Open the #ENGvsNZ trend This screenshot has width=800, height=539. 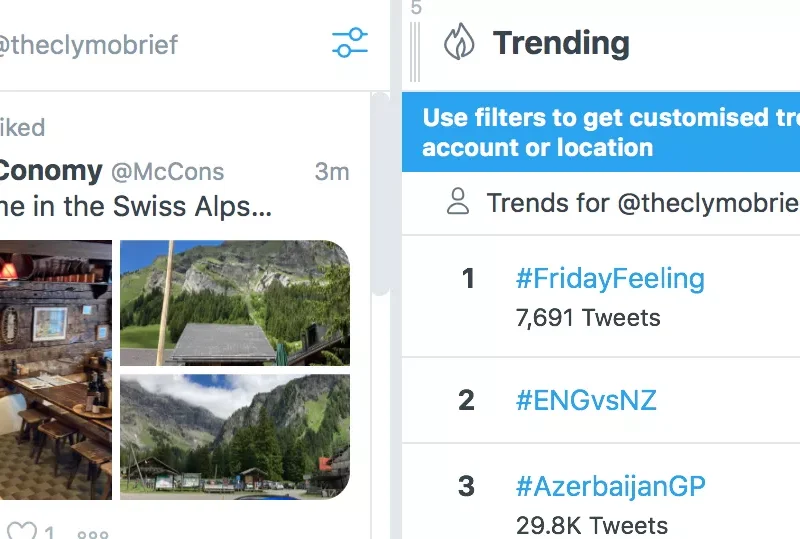point(586,401)
